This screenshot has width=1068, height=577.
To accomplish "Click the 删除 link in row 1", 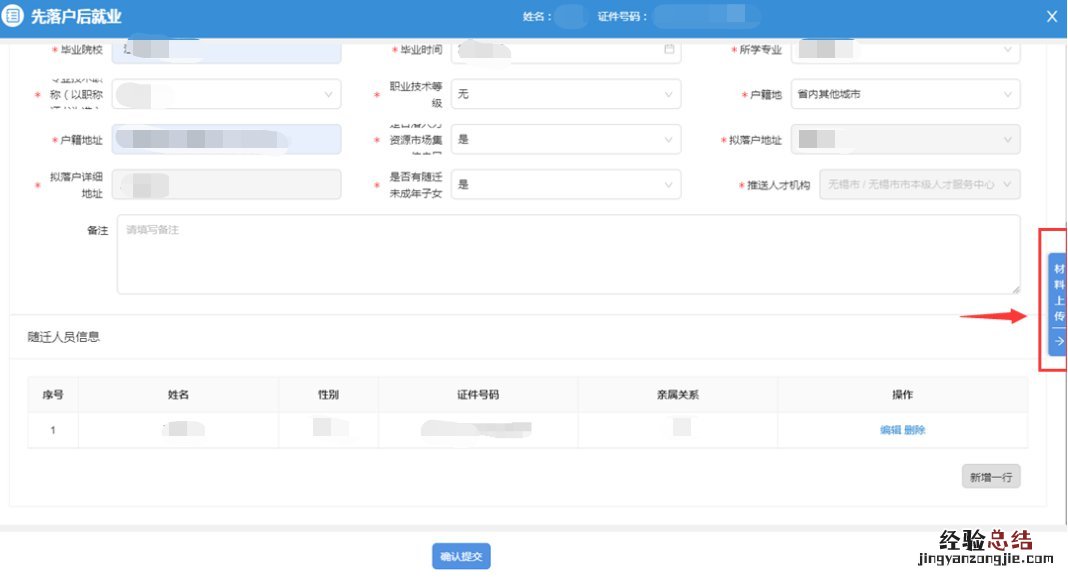I will point(915,430).
